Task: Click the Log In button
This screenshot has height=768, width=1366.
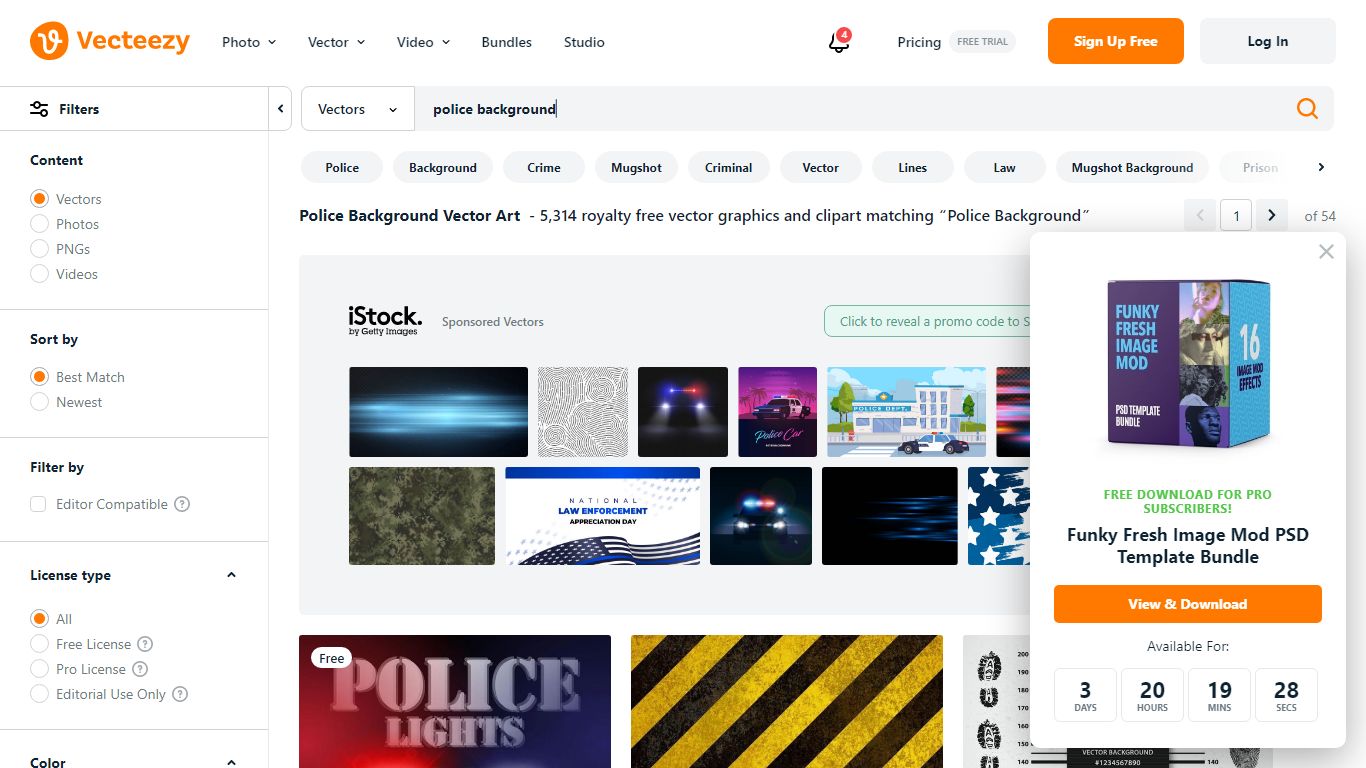Action: [1268, 41]
